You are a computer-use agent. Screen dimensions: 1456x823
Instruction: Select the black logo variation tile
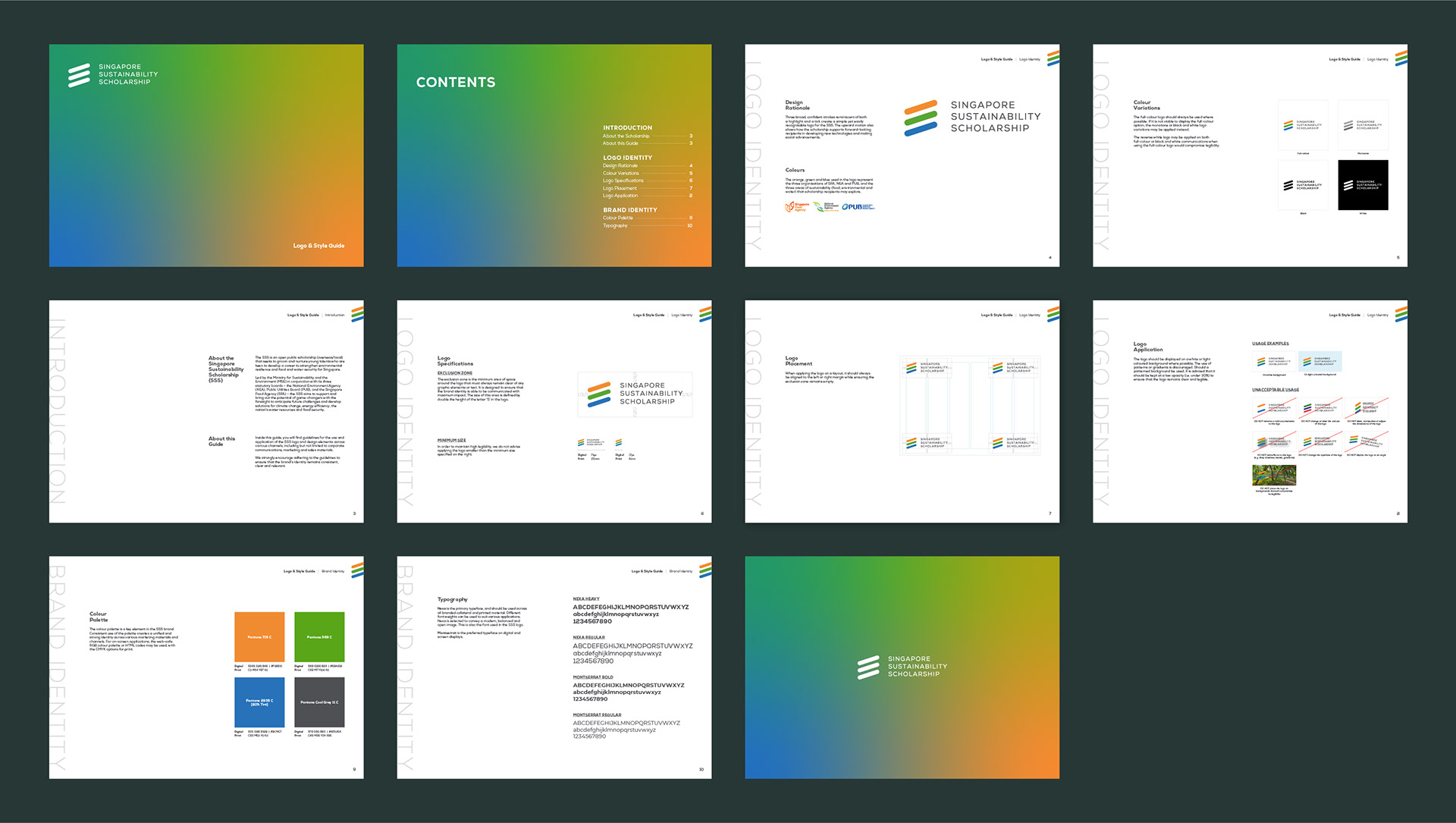pos(1303,185)
